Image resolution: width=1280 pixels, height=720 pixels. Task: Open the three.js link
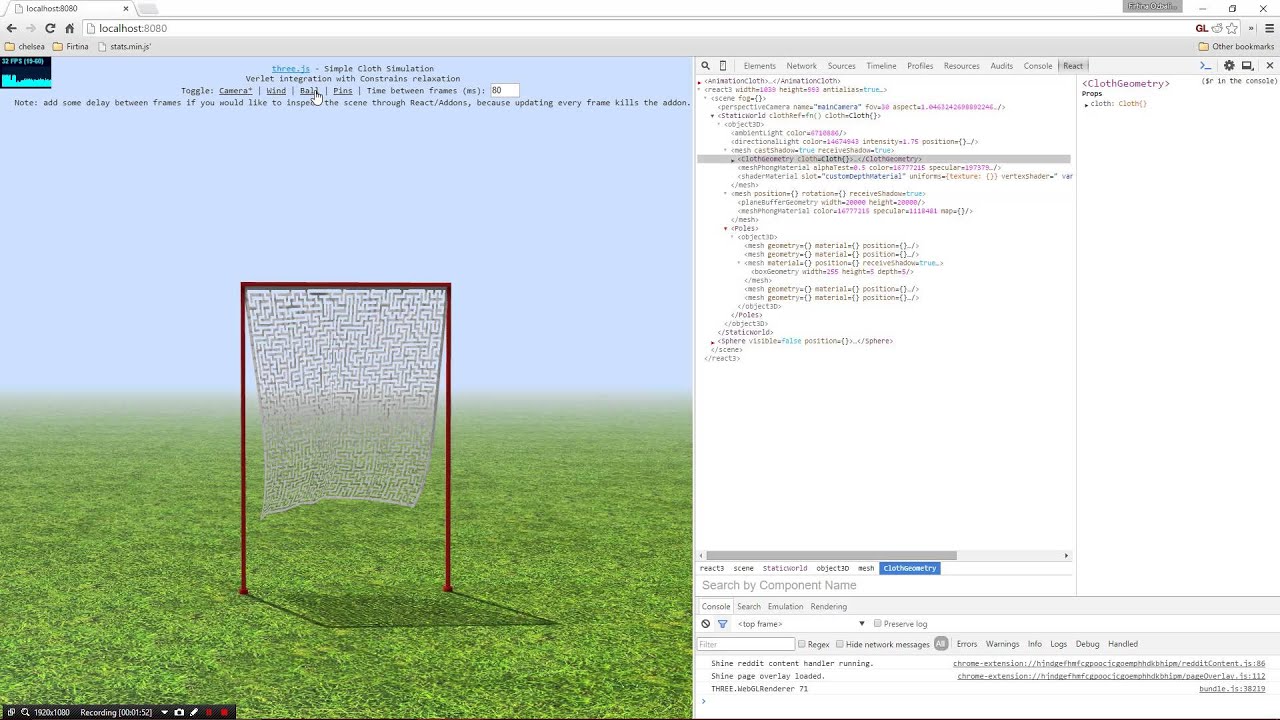click(x=291, y=69)
